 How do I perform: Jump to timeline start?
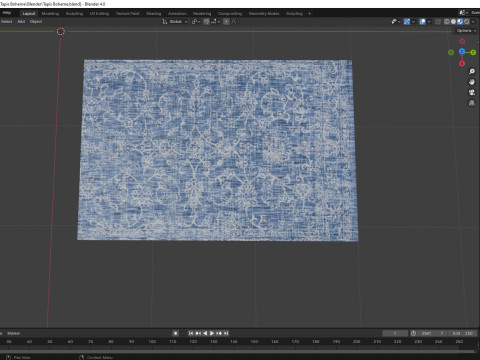pos(191,333)
